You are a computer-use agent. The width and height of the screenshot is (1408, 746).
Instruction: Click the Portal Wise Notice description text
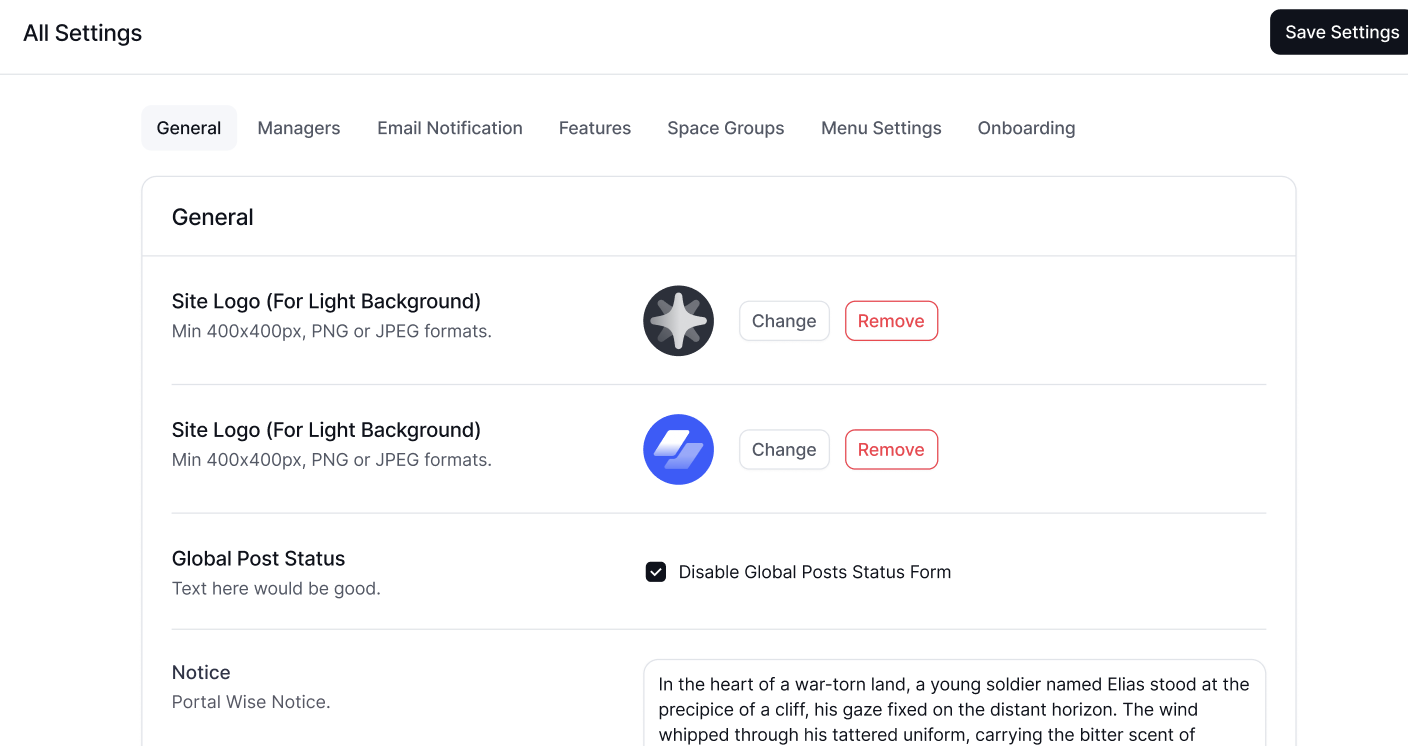point(251,701)
